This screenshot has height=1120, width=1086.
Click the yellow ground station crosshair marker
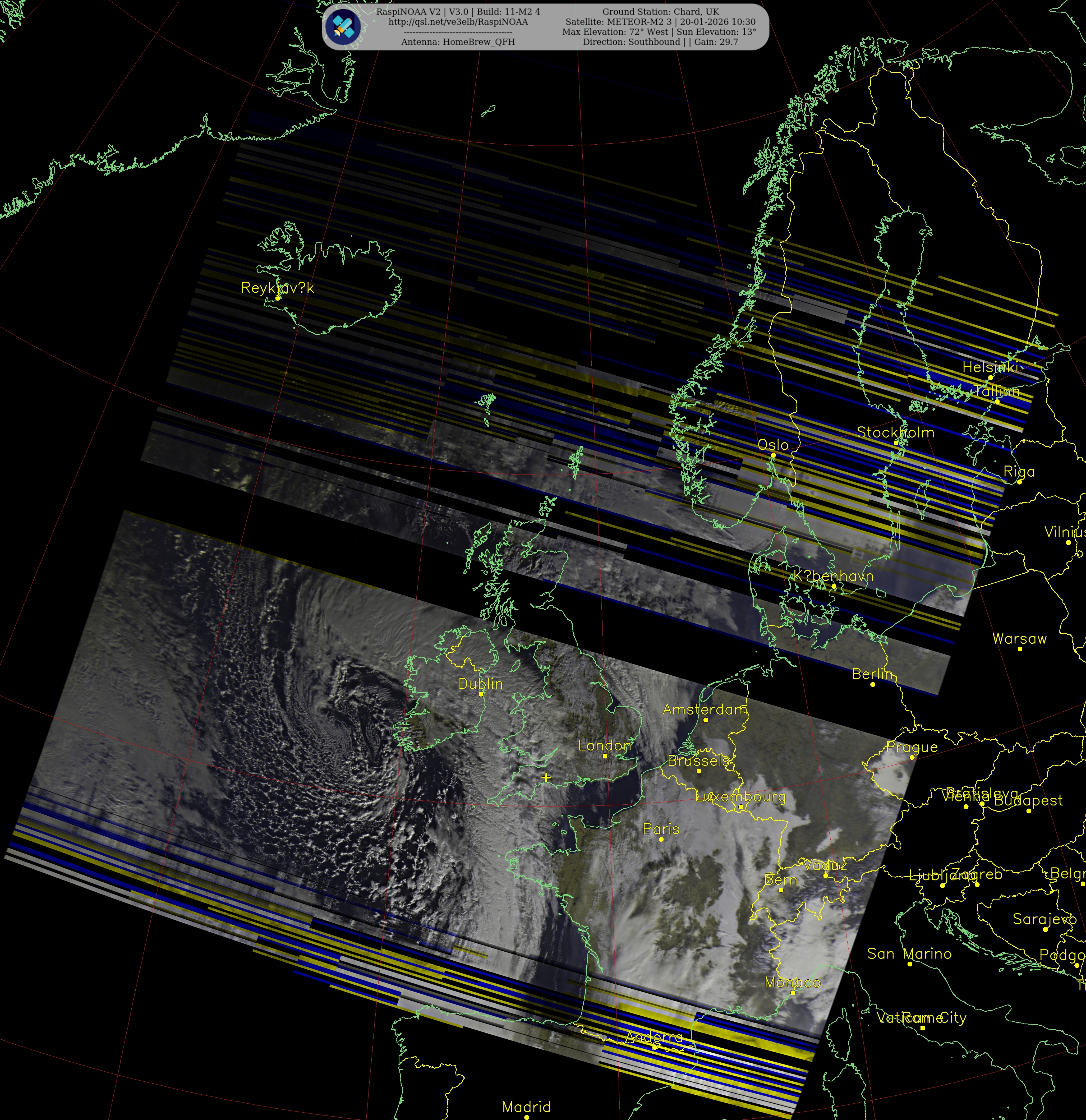546,777
